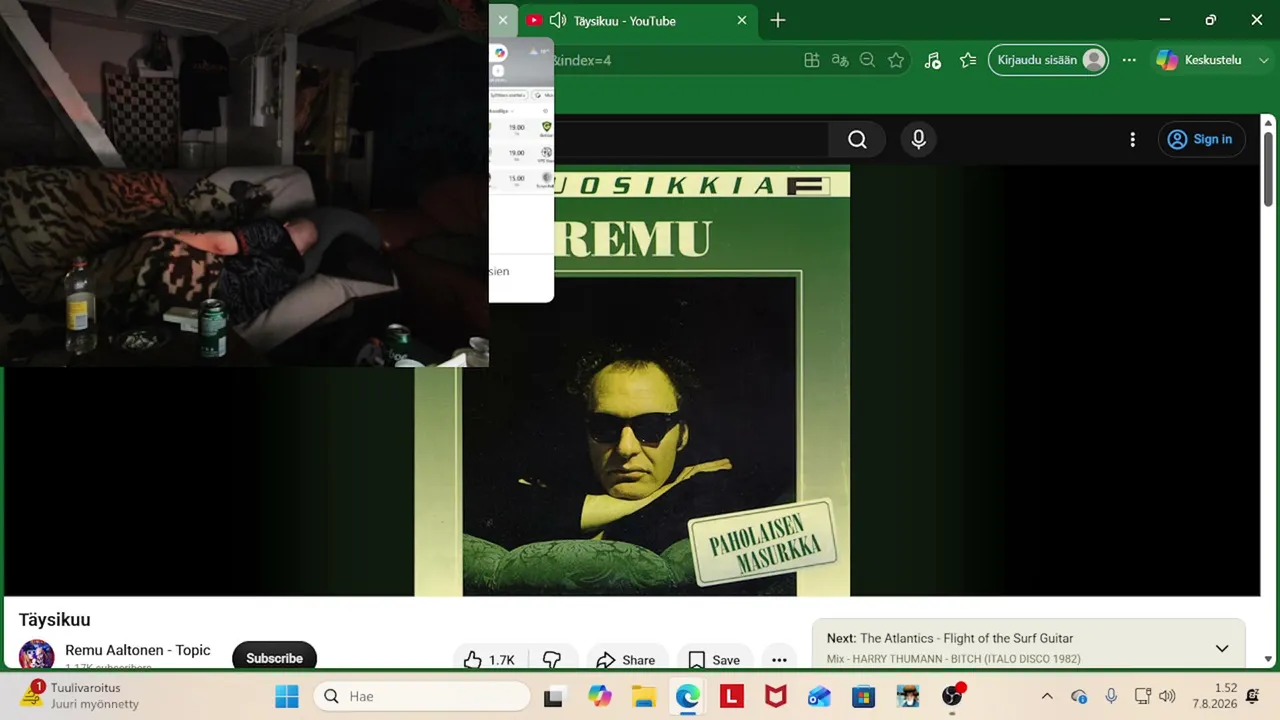
Task: Open the Copilot Keskustelu button
Action: coord(1199,60)
